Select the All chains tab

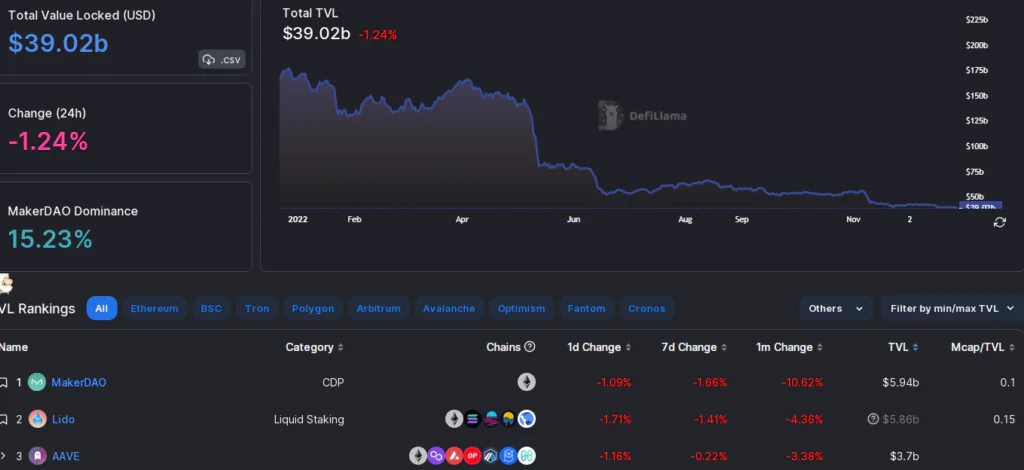pos(102,308)
